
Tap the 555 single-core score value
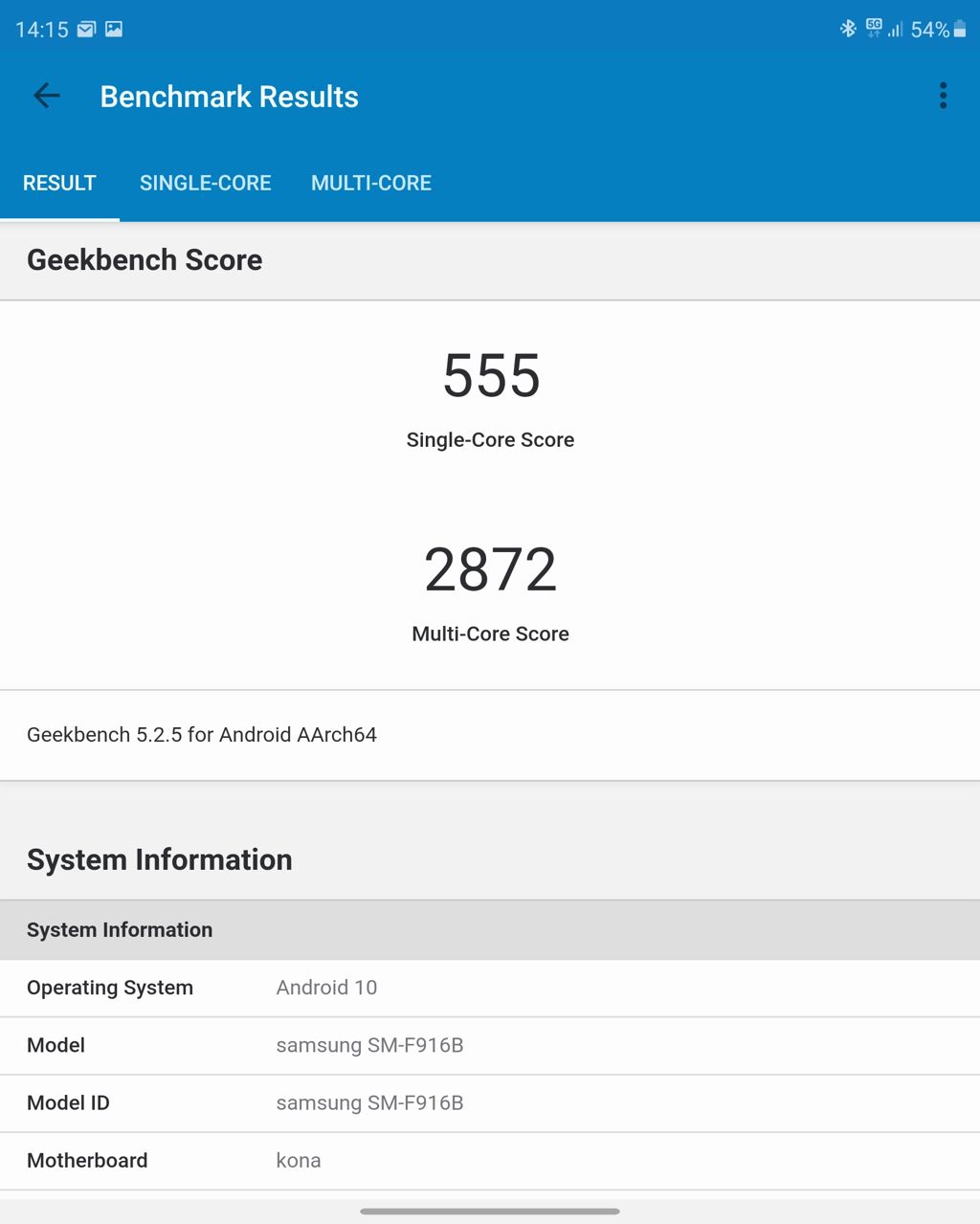coord(490,375)
